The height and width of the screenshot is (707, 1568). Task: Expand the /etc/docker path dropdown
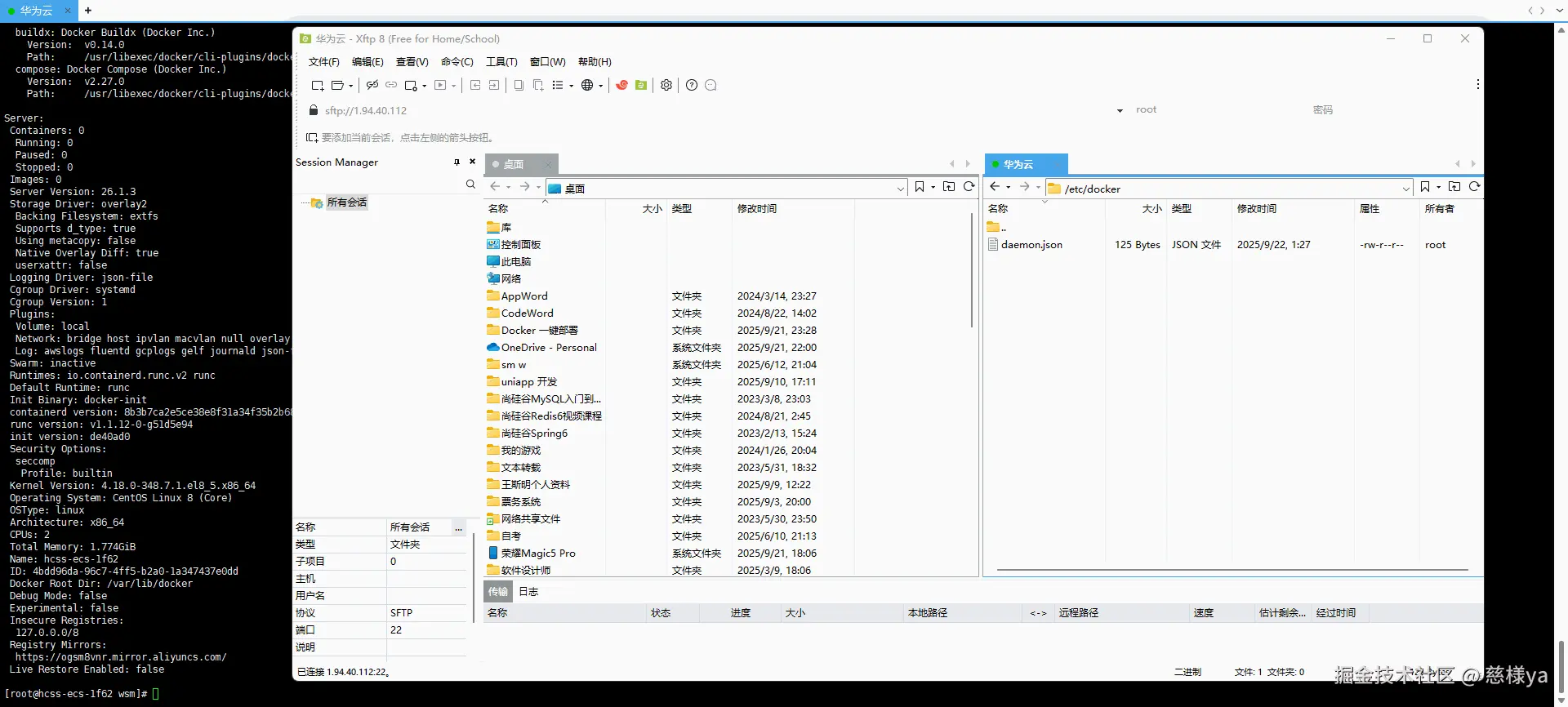pos(1405,189)
